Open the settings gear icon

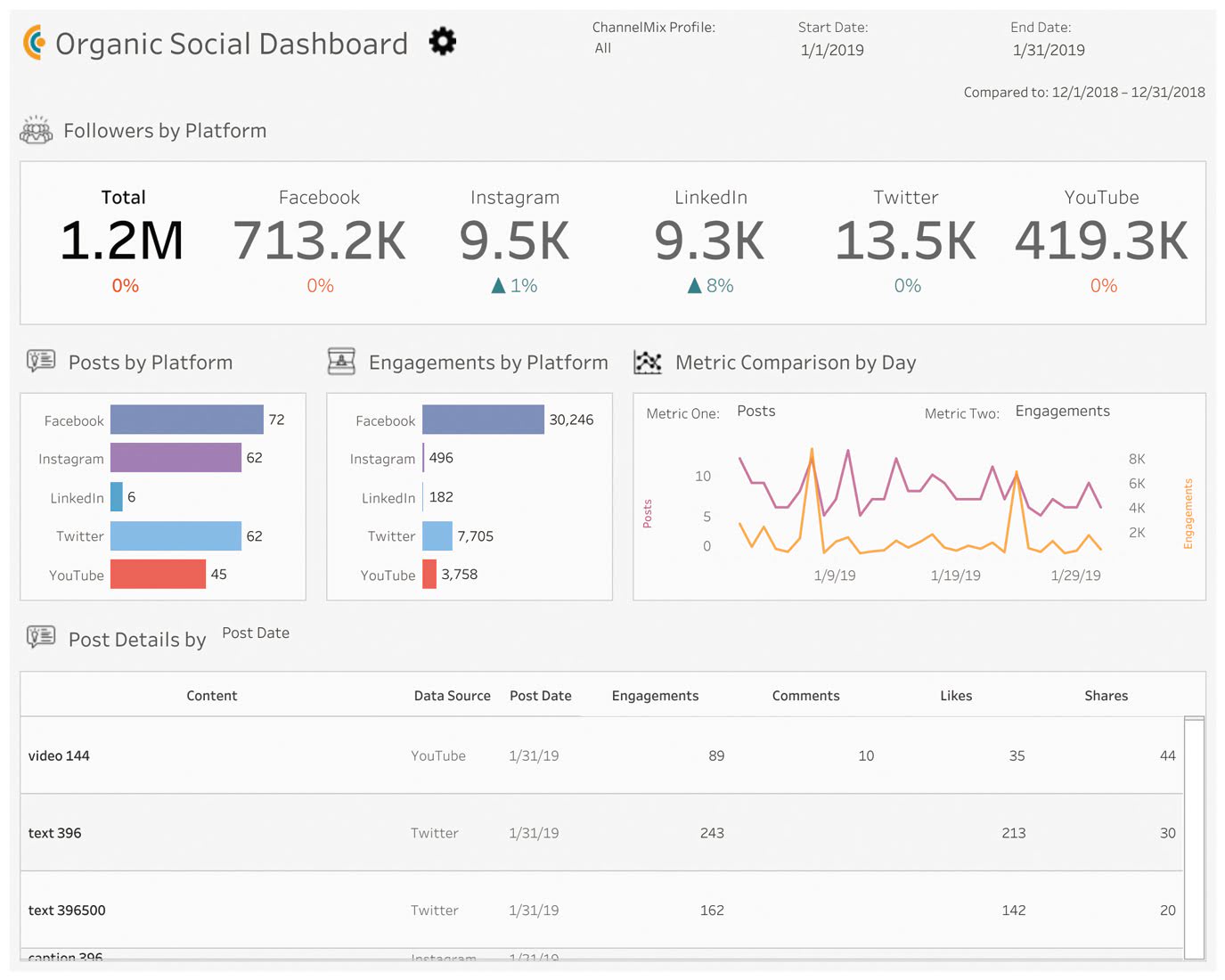442,41
